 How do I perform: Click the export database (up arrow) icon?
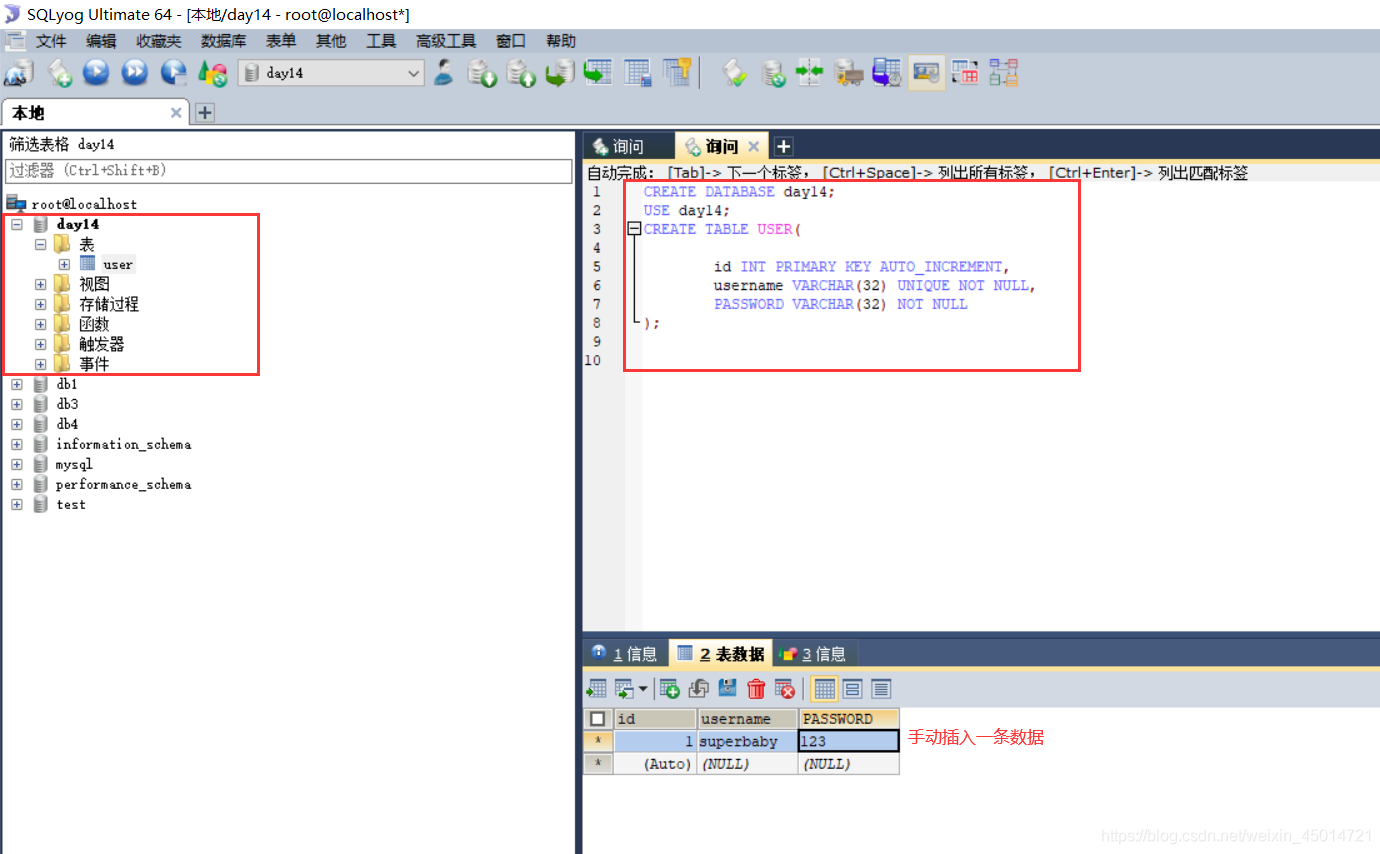click(x=521, y=72)
